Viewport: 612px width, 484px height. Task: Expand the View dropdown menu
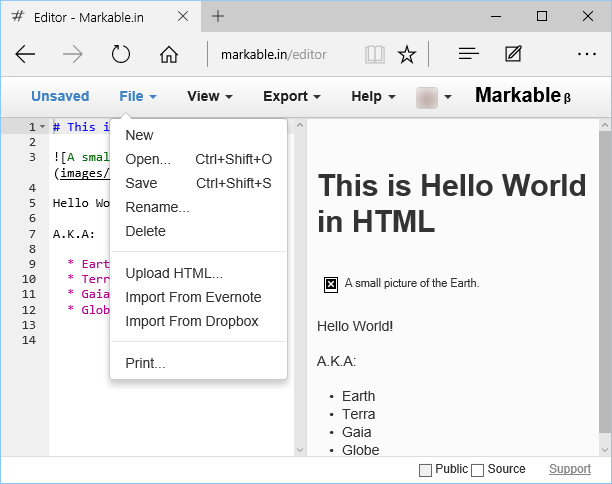pyautogui.click(x=210, y=96)
